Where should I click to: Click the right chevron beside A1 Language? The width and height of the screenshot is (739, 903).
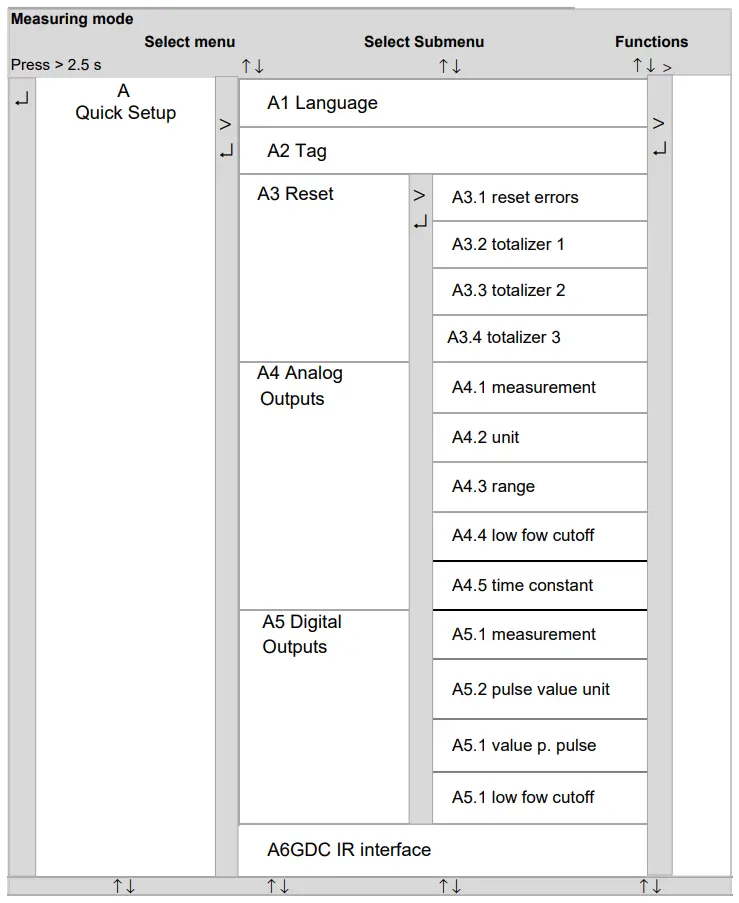226,125
